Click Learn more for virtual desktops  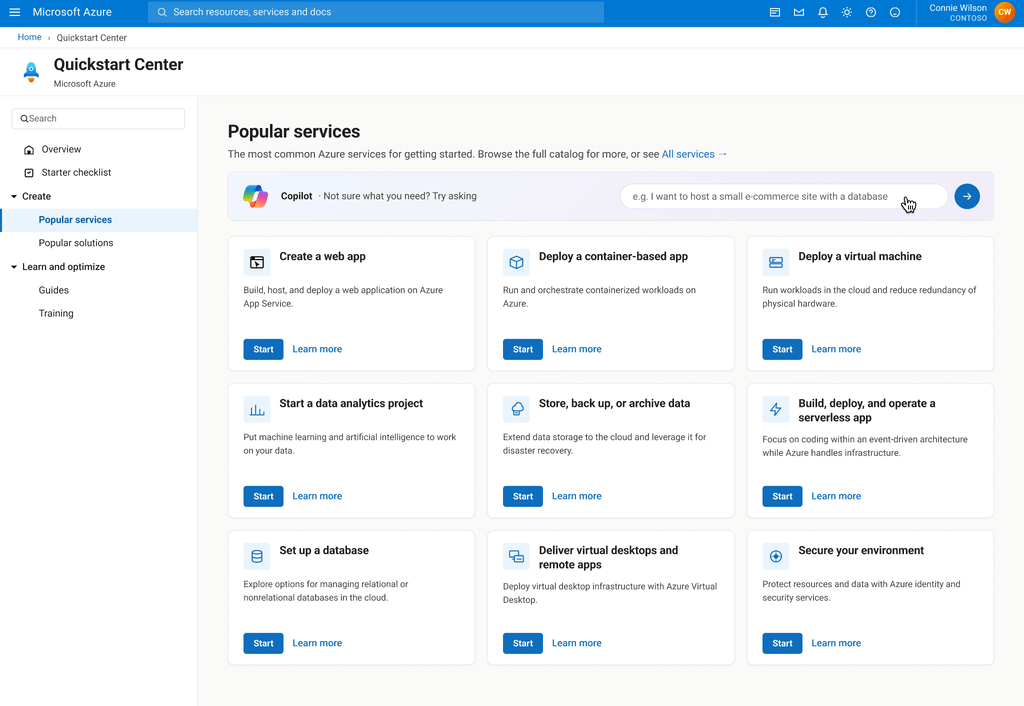[x=576, y=643]
